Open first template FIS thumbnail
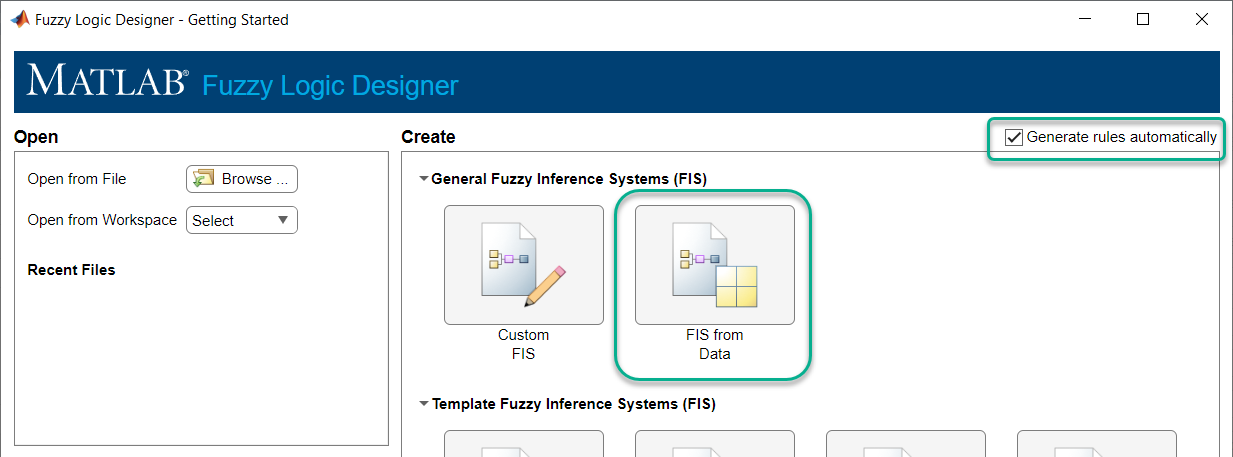1233x457 pixels. [x=523, y=444]
